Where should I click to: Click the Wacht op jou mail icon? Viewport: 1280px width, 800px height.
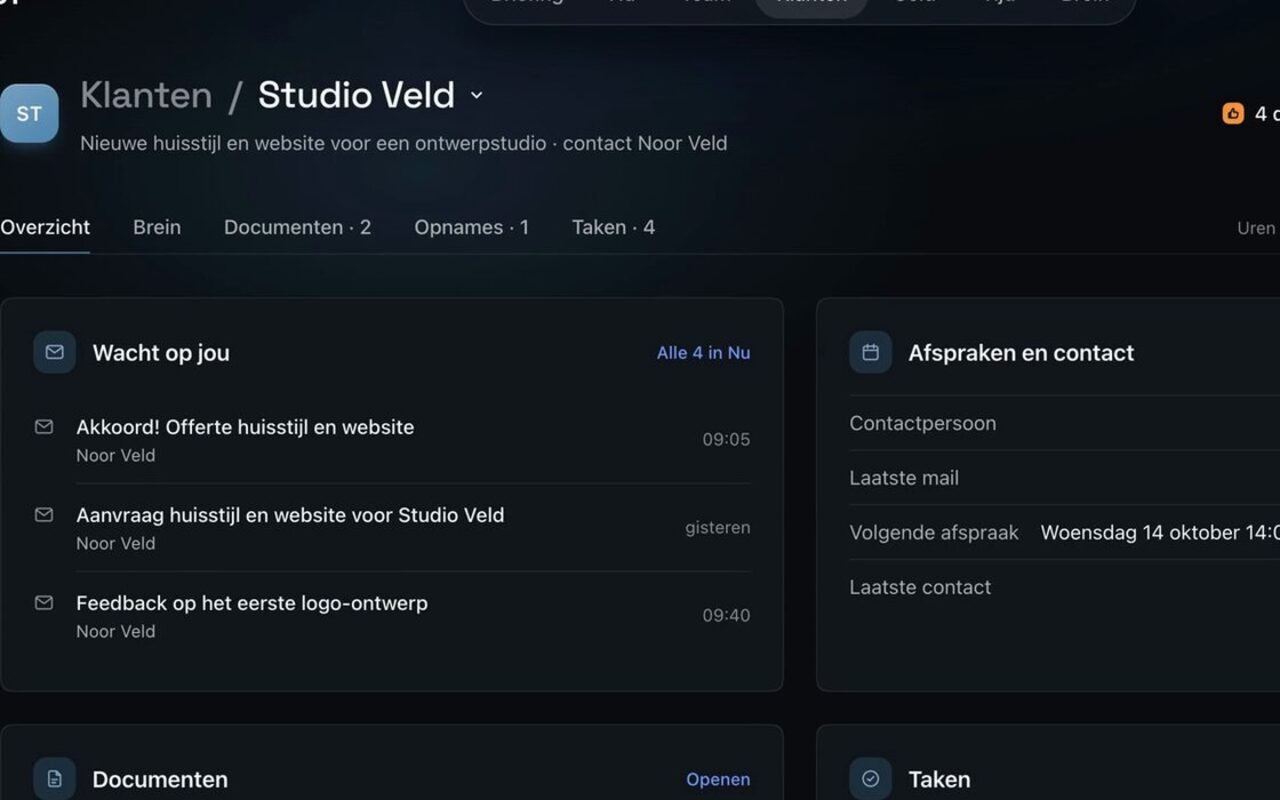pyautogui.click(x=54, y=352)
